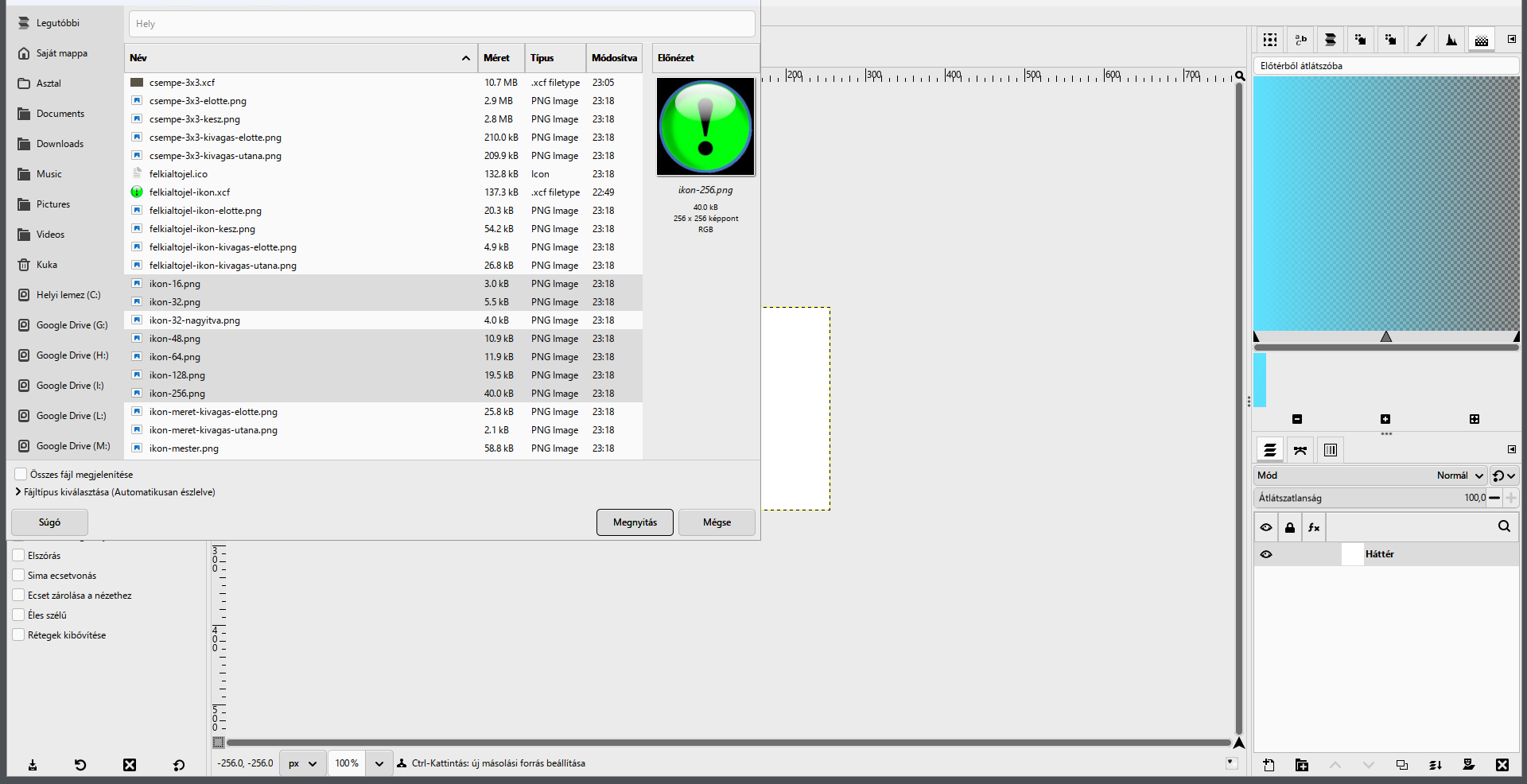The height and width of the screenshot is (784, 1527).
Task: Click the gradient editor zoom-all fit icon
Action: click(1475, 419)
